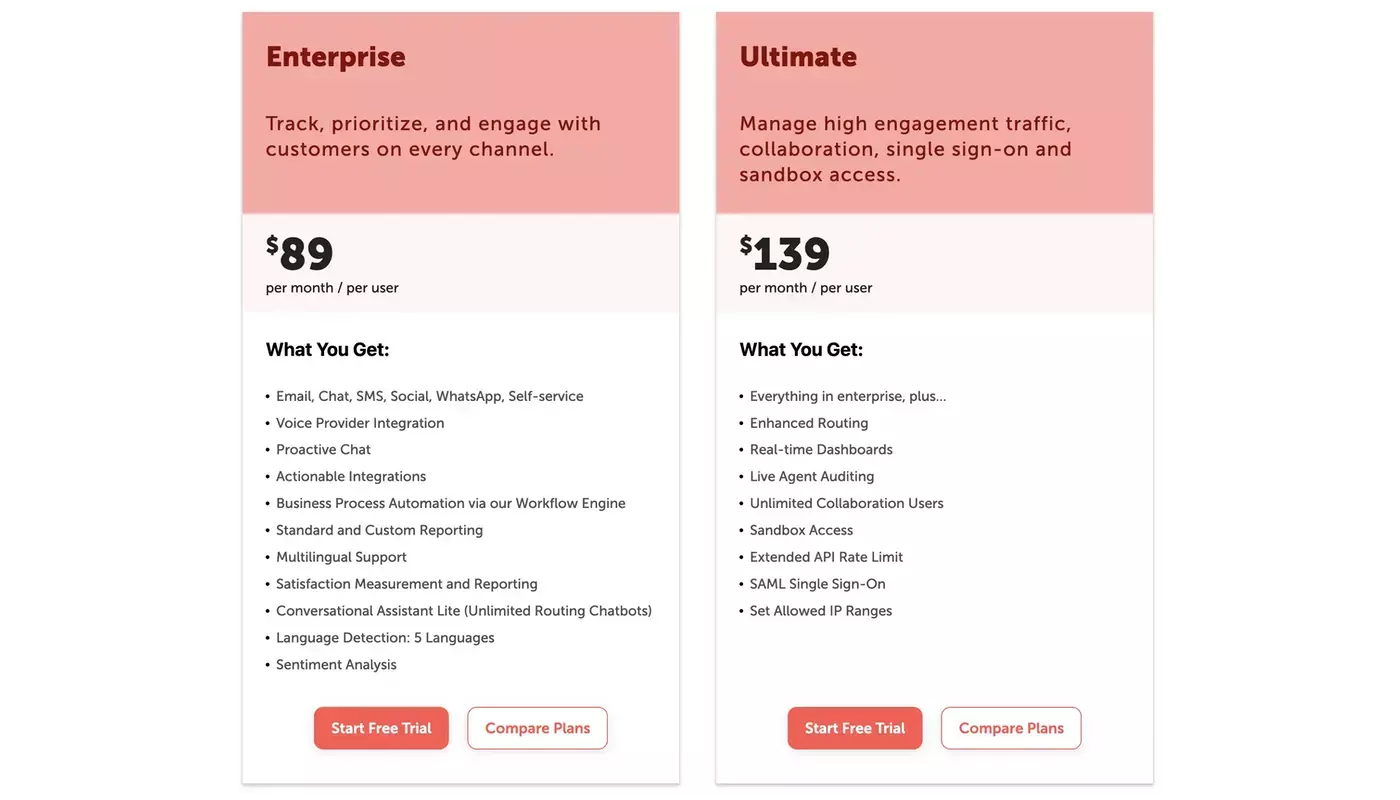Click the $139 Ultimate price
This screenshot has width=1400, height=800.
tap(785, 254)
